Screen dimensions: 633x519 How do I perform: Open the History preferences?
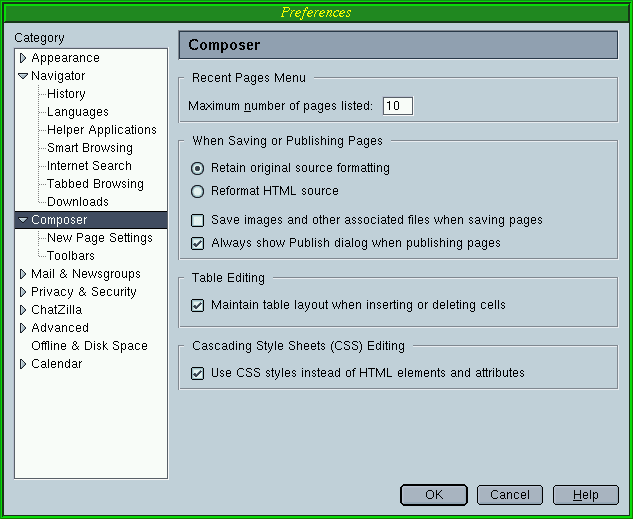tap(66, 94)
